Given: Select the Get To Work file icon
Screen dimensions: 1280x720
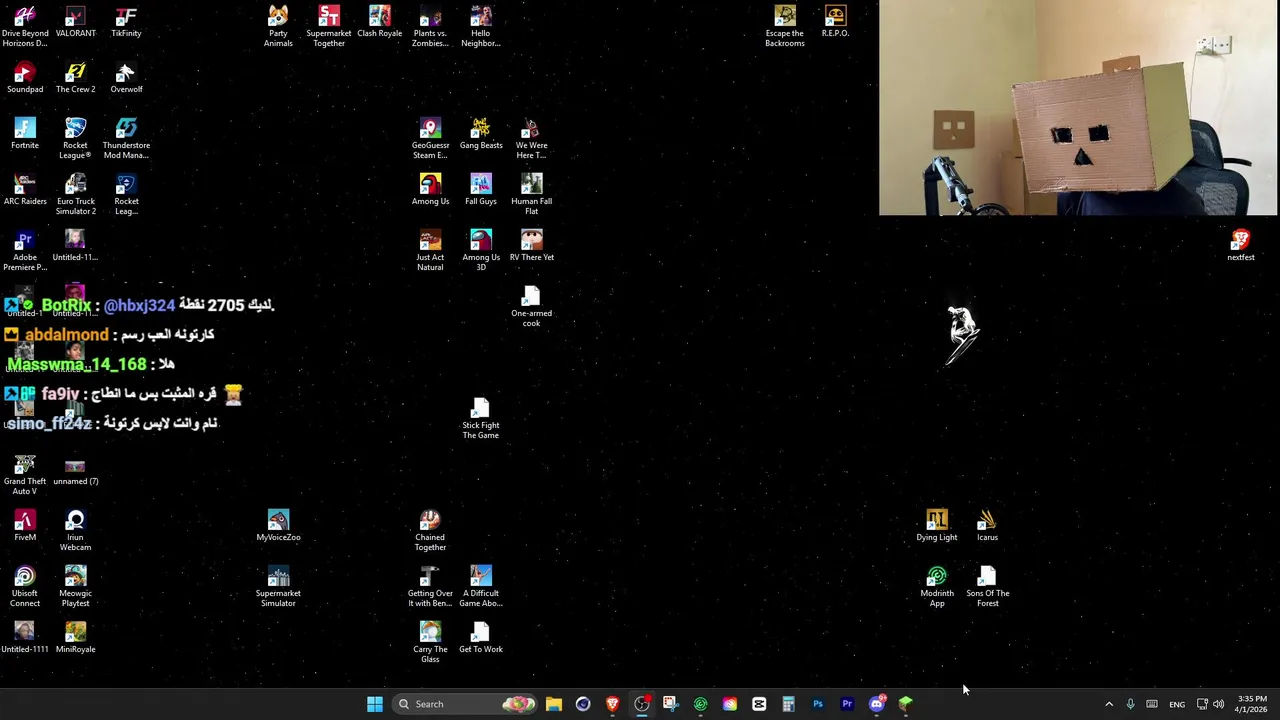Looking at the screenshot, I should tap(481, 638).
